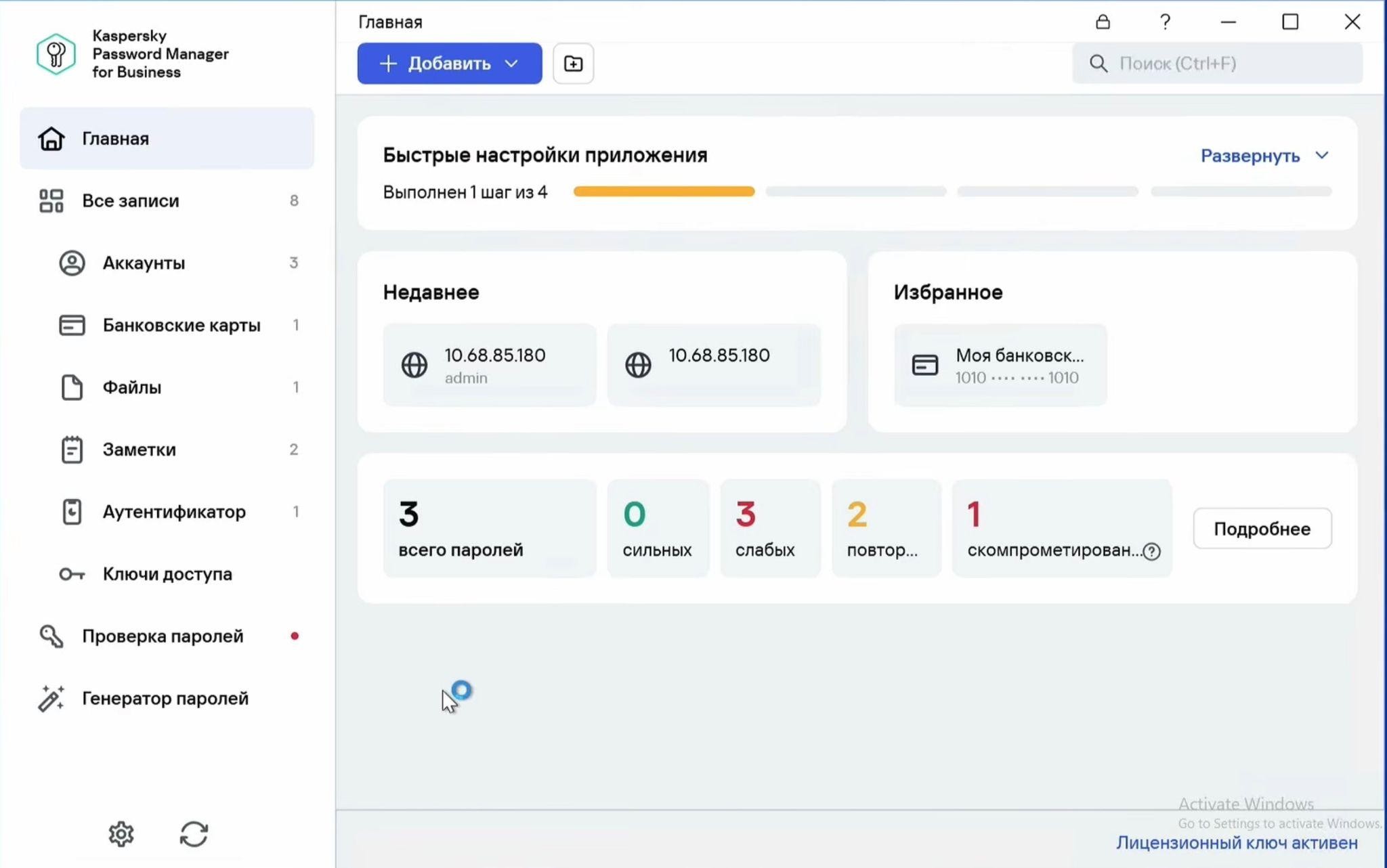Screen dimensions: 1387x868
Task: Click the key icon beside Ключи доступа
Action: [x=72, y=574]
